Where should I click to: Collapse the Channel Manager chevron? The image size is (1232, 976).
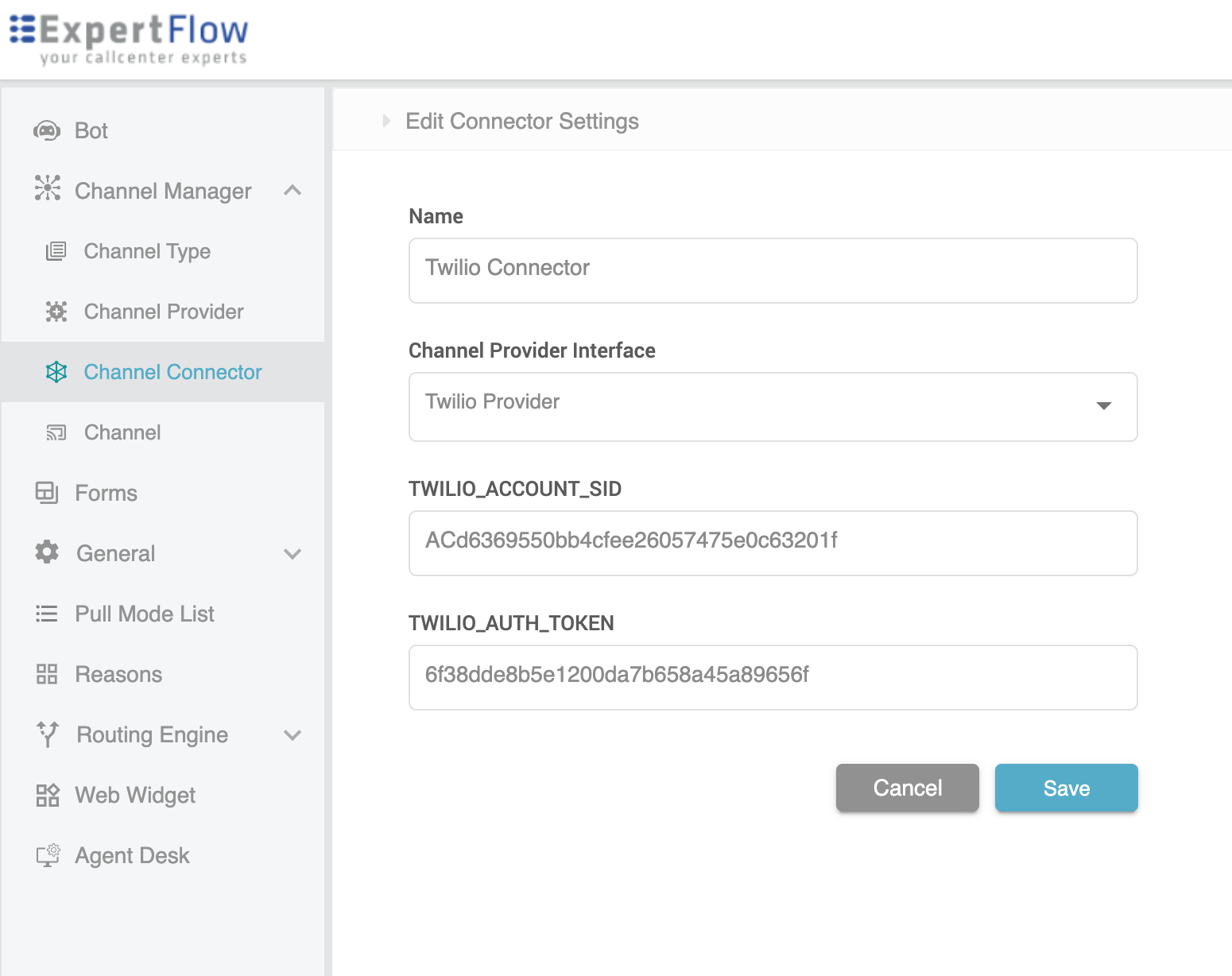click(x=293, y=191)
